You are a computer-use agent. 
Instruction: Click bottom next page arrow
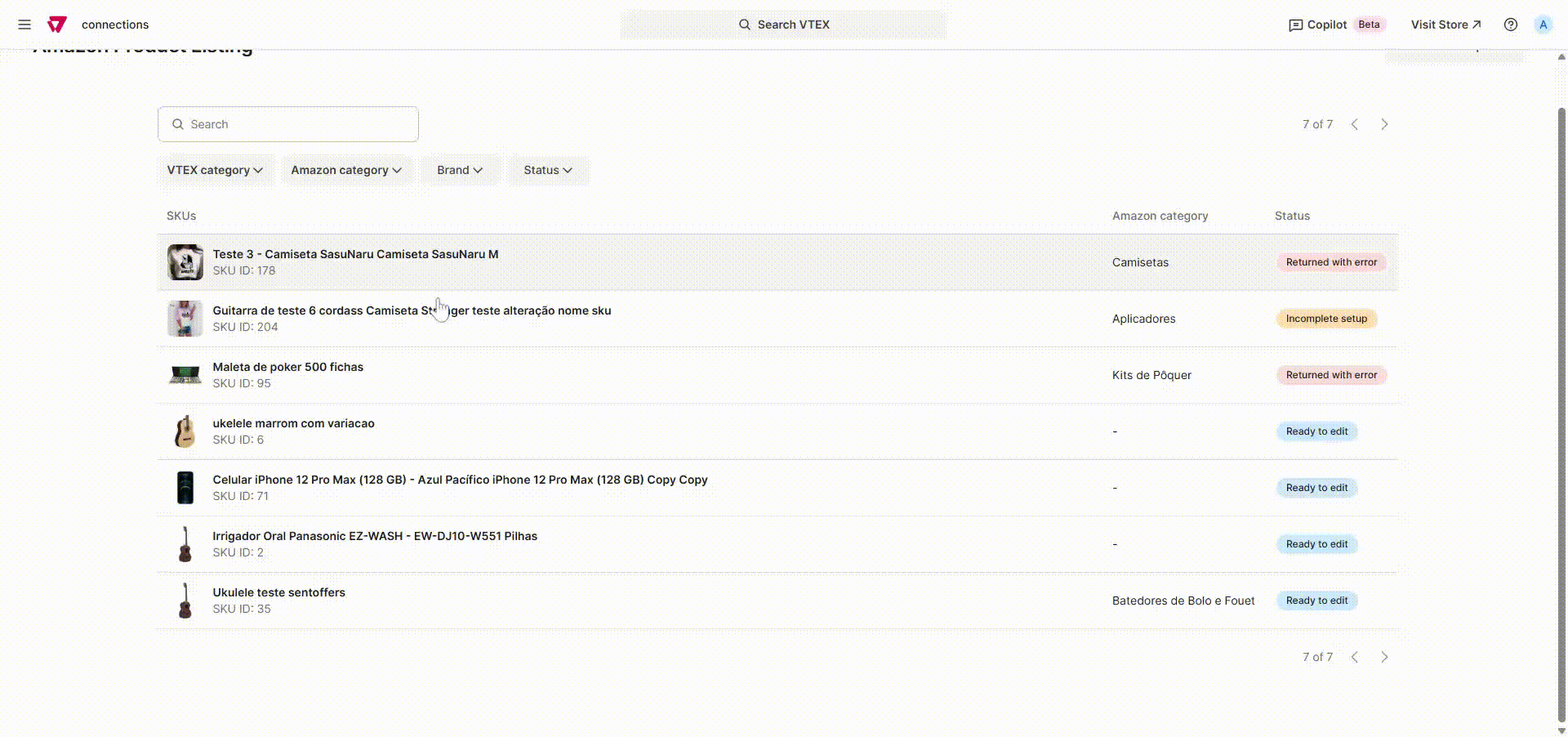pyautogui.click(x=1384, y=657)
